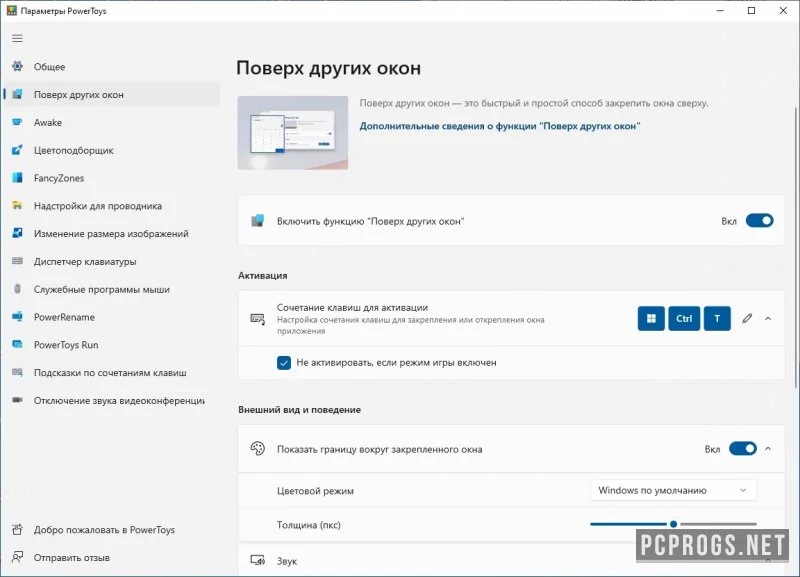The image size is (800, 577).
Task: Open Дополнительные сведения о функции link
Action: coord(499,126)
